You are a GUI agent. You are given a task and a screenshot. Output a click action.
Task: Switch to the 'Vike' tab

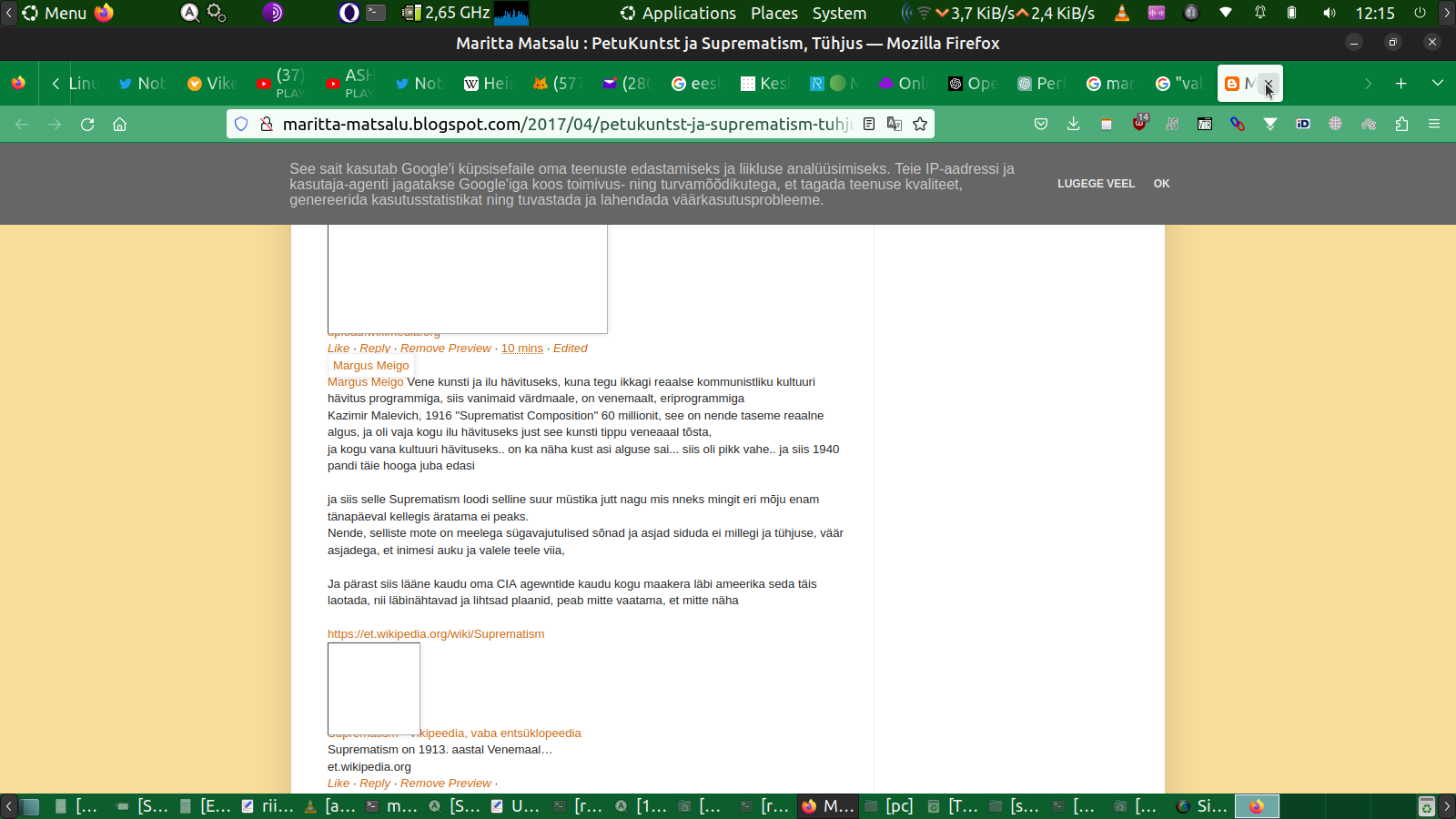[211, 84]
